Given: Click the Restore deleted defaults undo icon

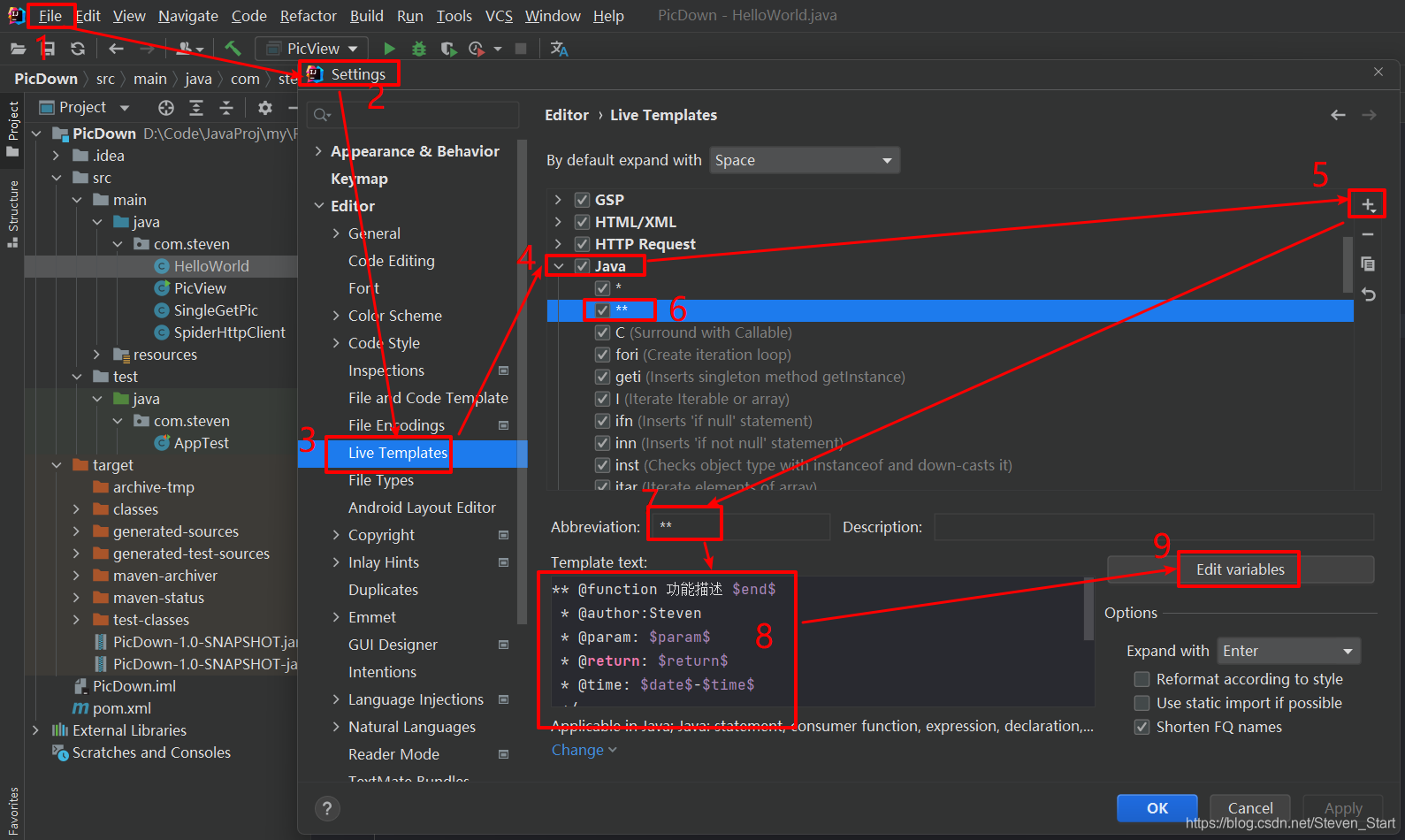Looking at the screenshot, I should [1368, 294].
